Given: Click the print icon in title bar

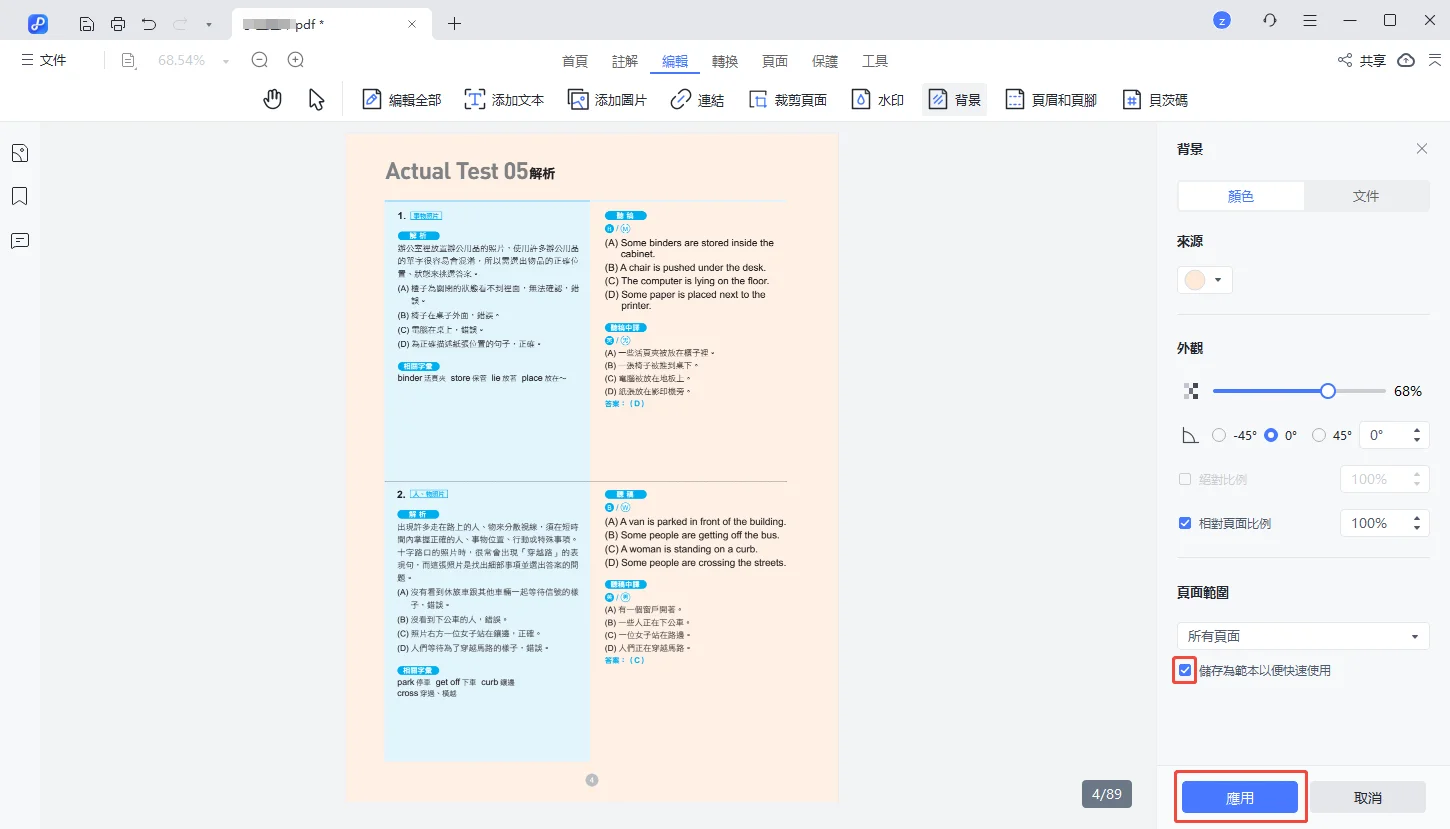Looking at the screenshot, I should pos(118,23).
